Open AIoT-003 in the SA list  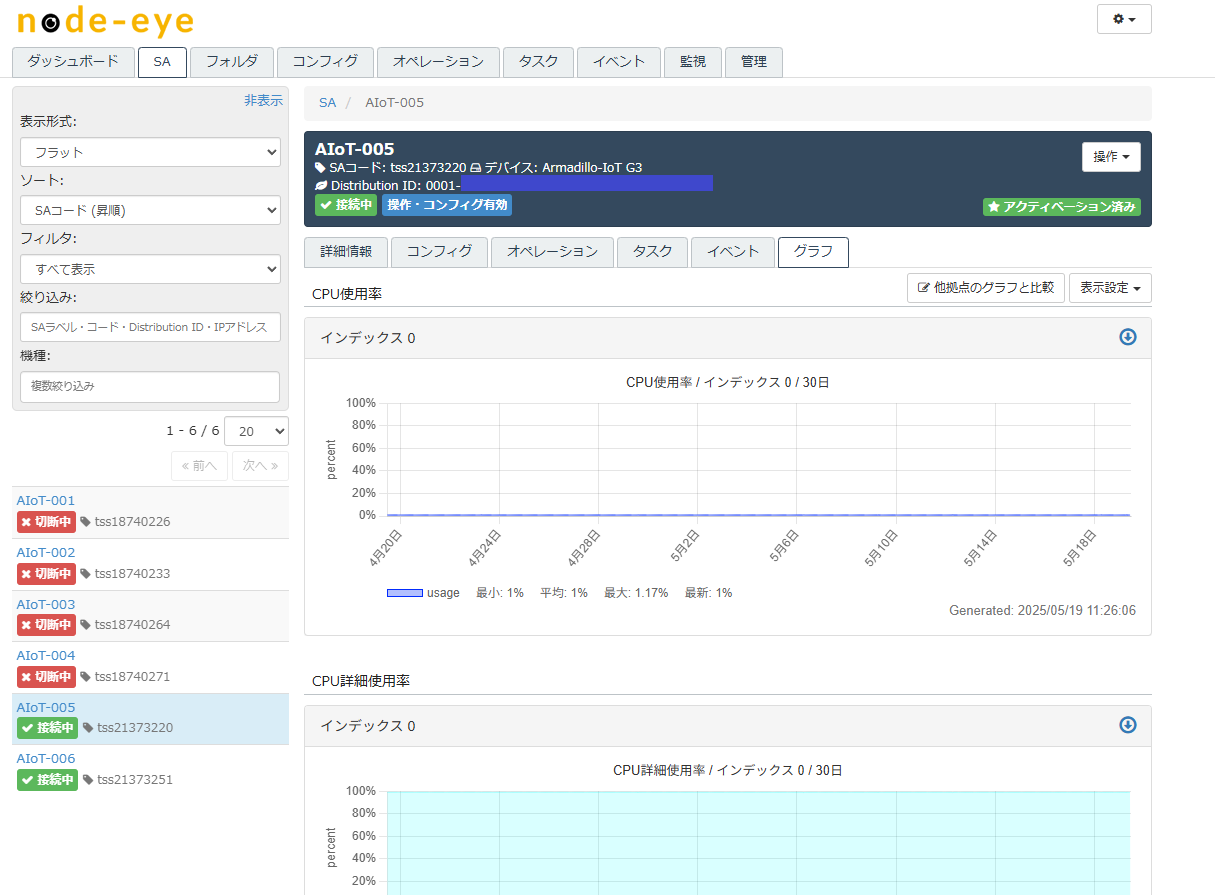(46, 604)
